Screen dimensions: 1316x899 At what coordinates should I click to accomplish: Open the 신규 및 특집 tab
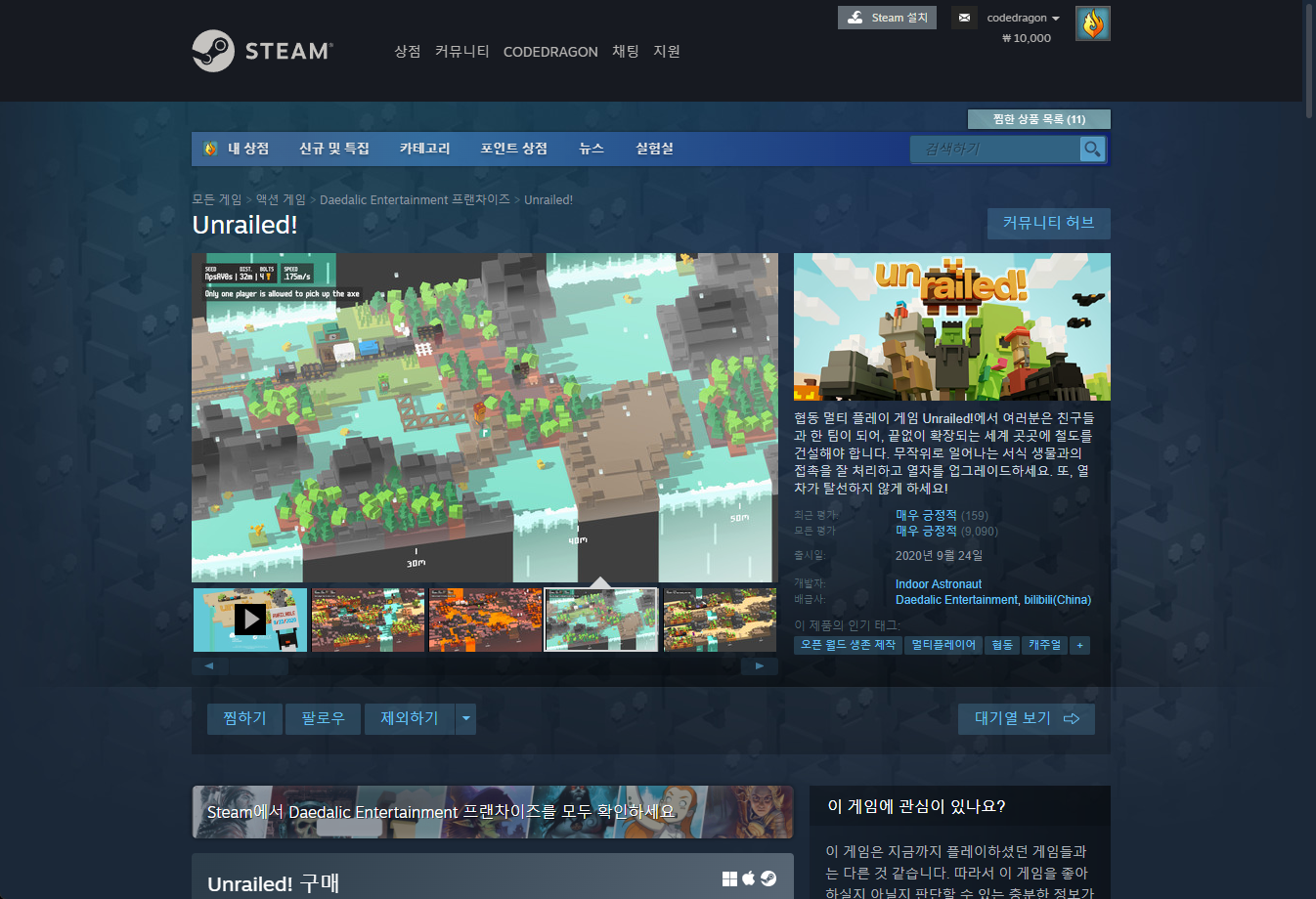[x=334, y=149]
